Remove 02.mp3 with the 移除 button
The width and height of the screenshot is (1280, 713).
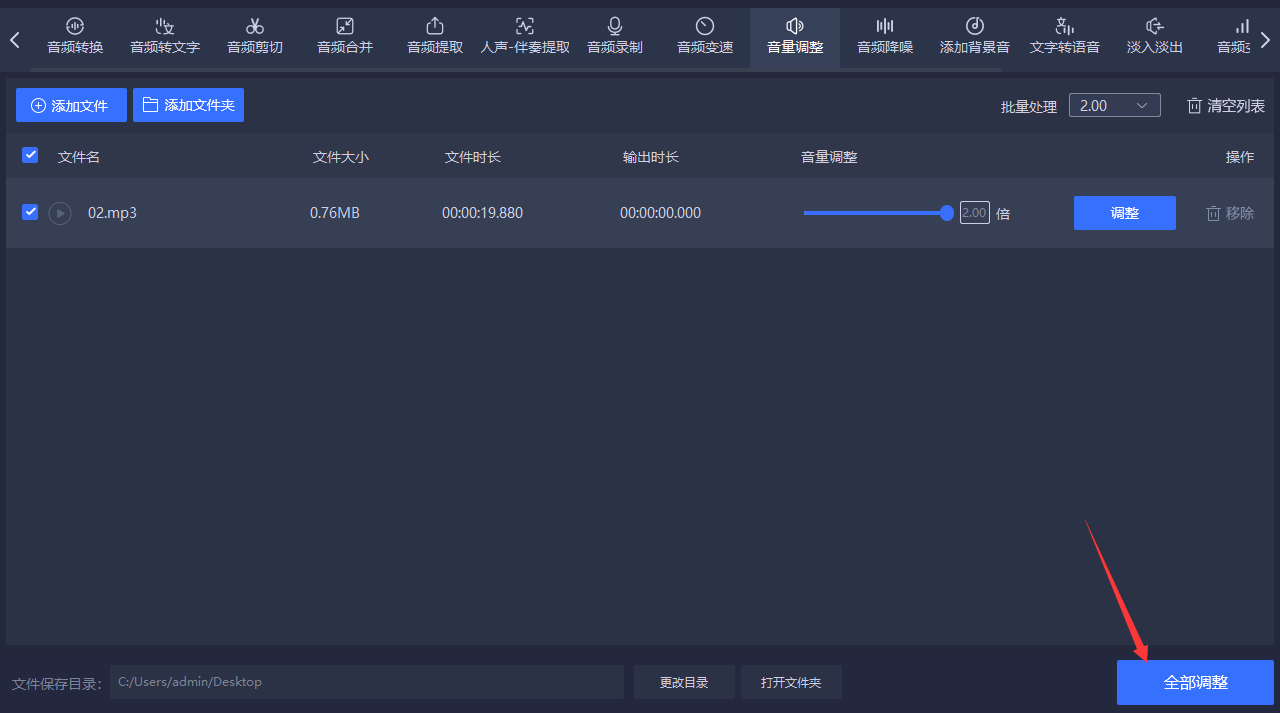pos(1230,213)
